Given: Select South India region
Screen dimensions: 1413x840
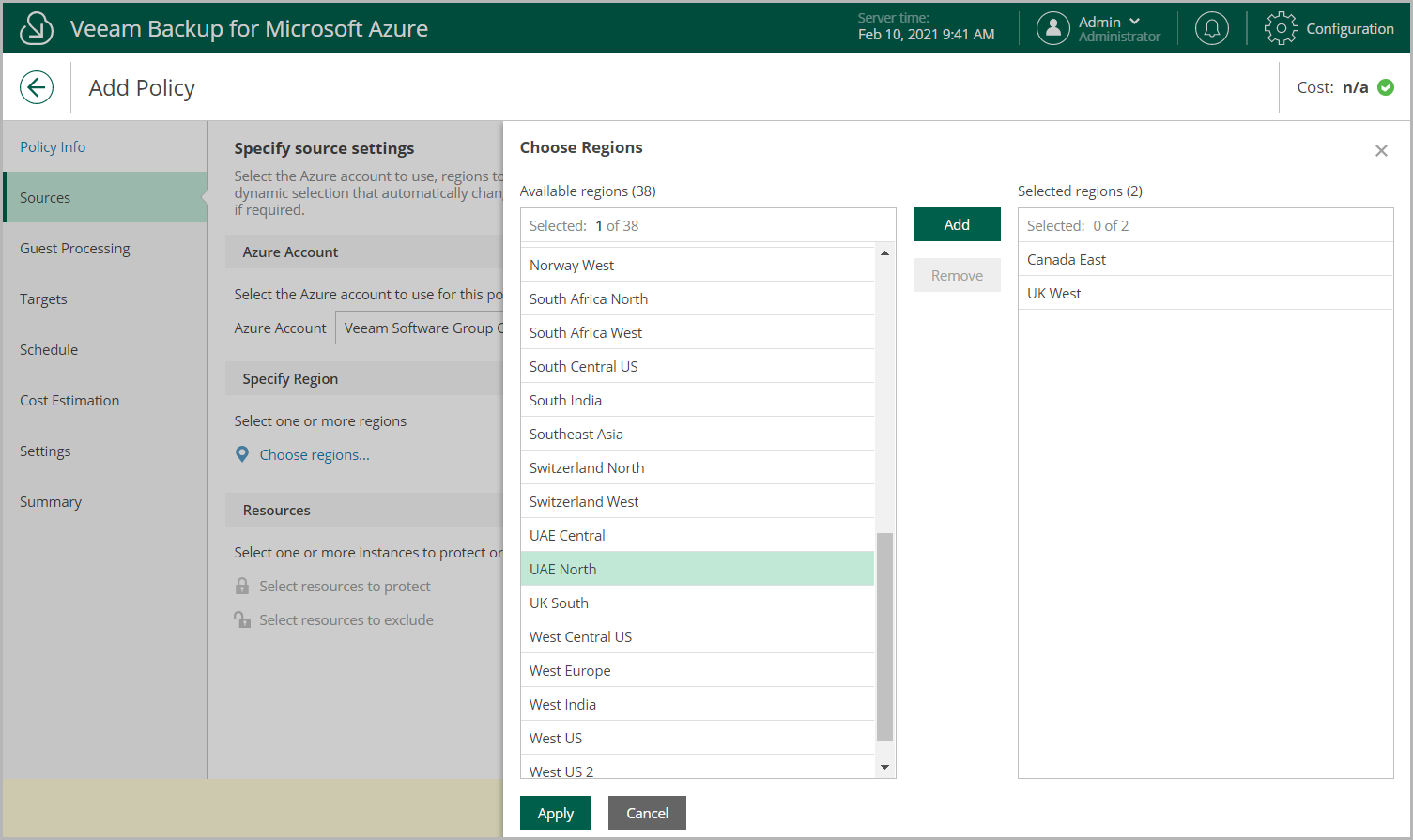Looking at the screenshot, I should [x=698, y=400].
